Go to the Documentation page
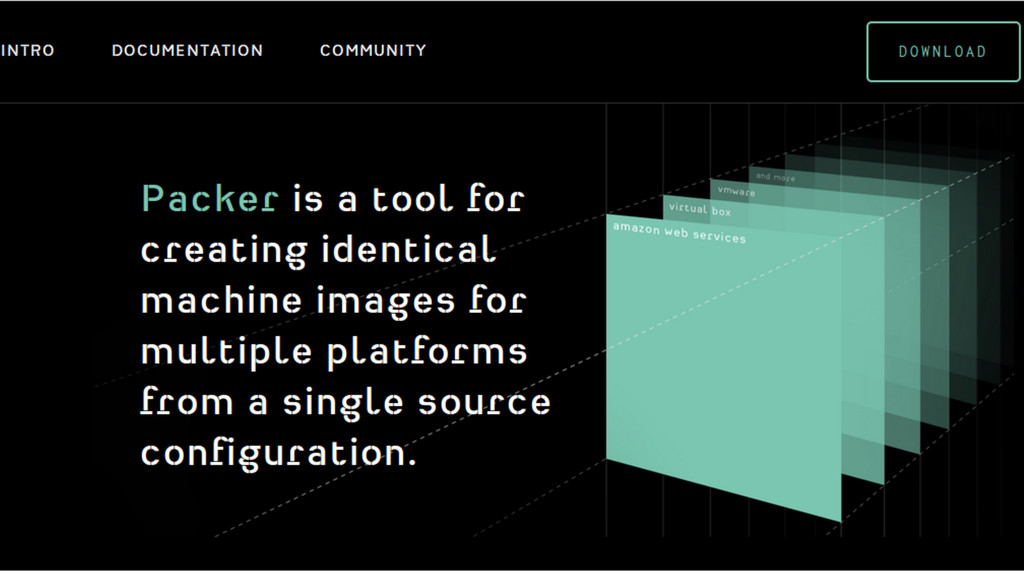The width and height of the screenshot is (1024, 576). pos(187,50)
